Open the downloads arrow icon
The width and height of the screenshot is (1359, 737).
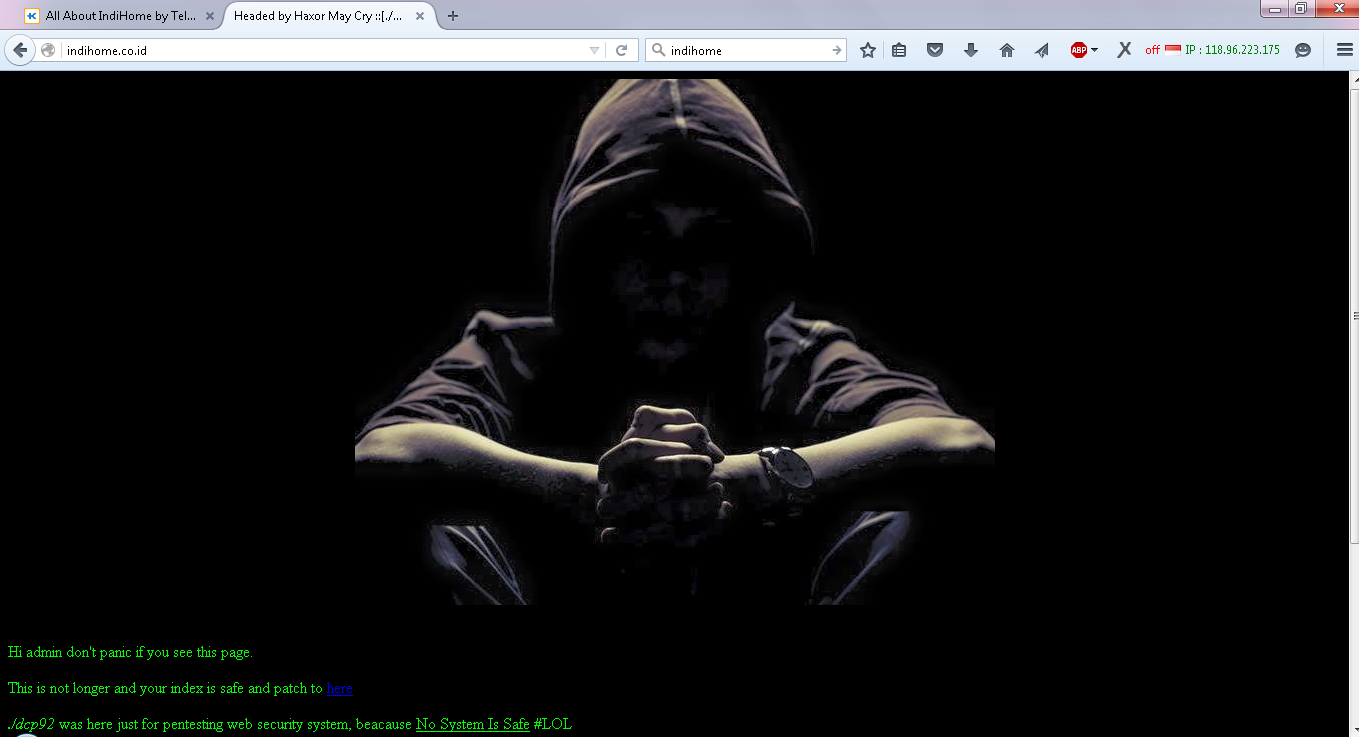(x=970, y=50)
